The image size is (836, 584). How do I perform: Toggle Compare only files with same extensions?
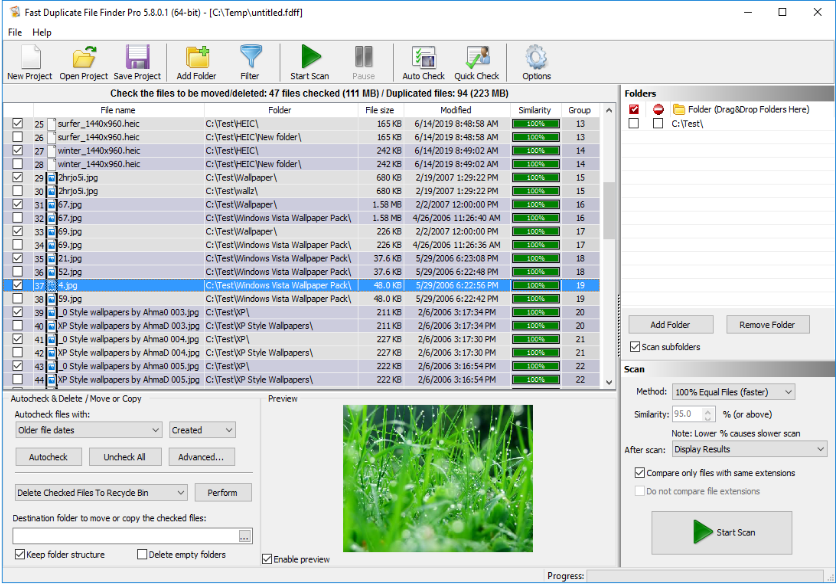640,473
